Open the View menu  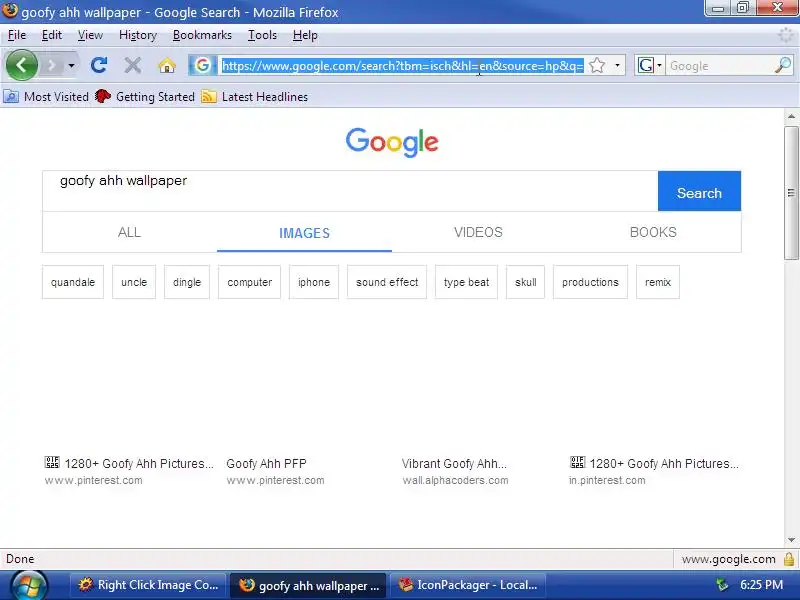tap(90, 35)
